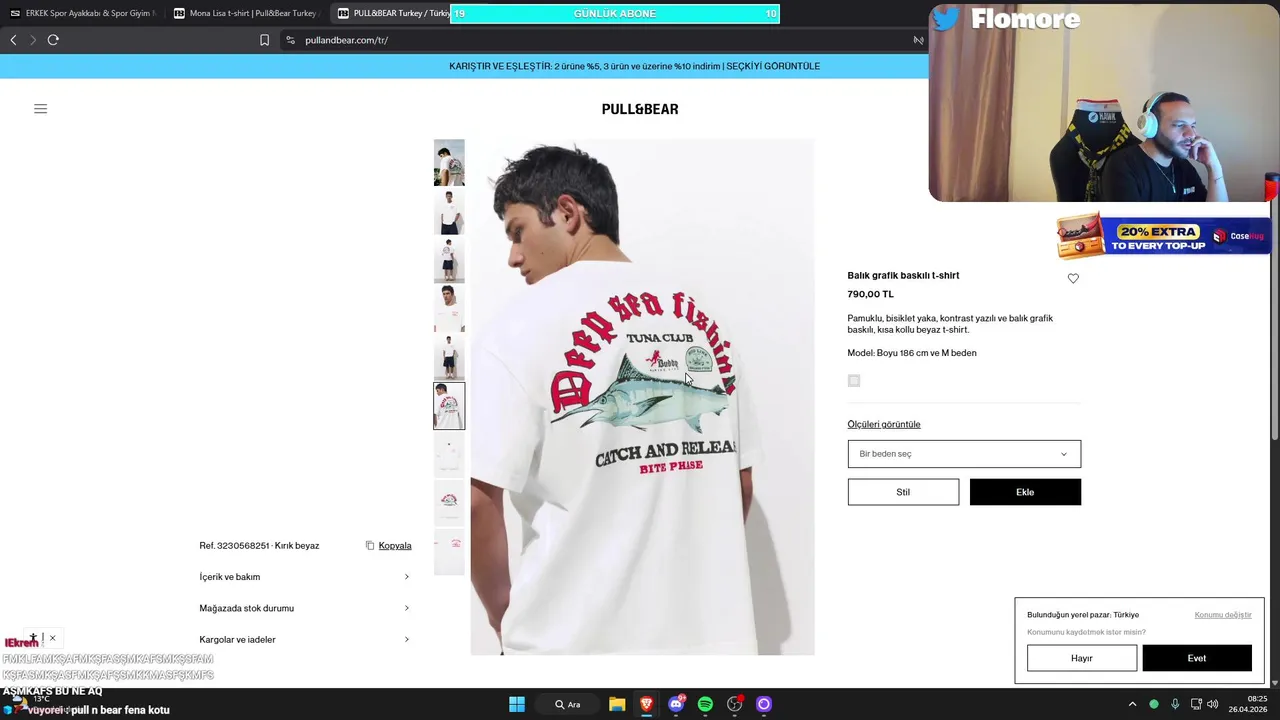This screenshot has height=720, width=1280.
Task: Click the 'Stil' button
Action: click(x=903, y=492)
